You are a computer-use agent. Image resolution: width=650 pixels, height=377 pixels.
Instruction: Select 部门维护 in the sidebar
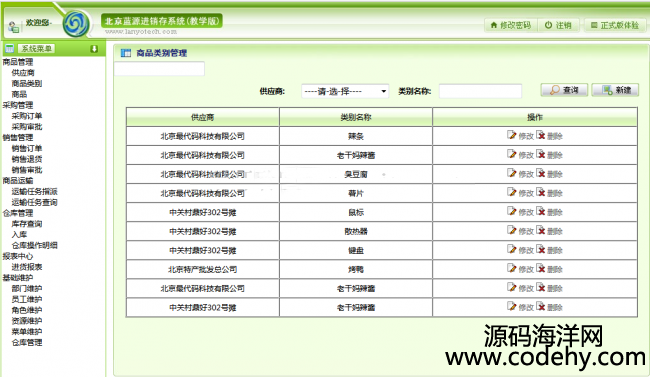(27, 288)
